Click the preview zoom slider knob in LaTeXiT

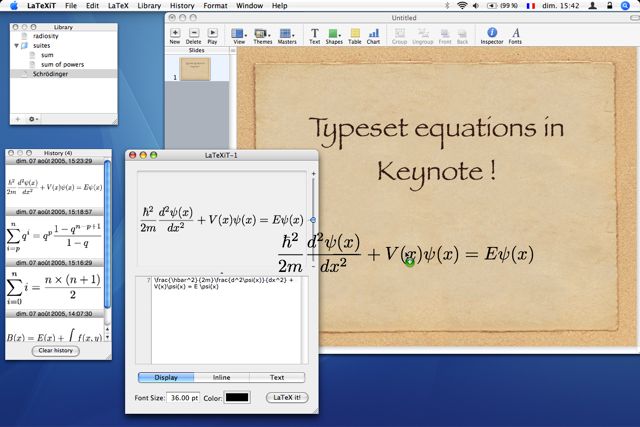coord(313,220)
